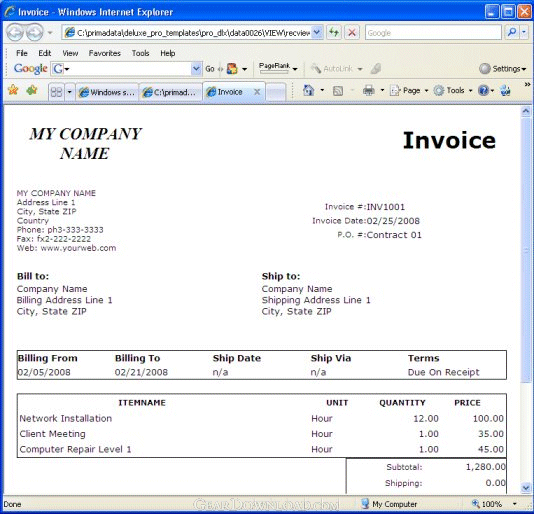
Task: Click the invoice date 02/25/2008
Action: point(393,221)
